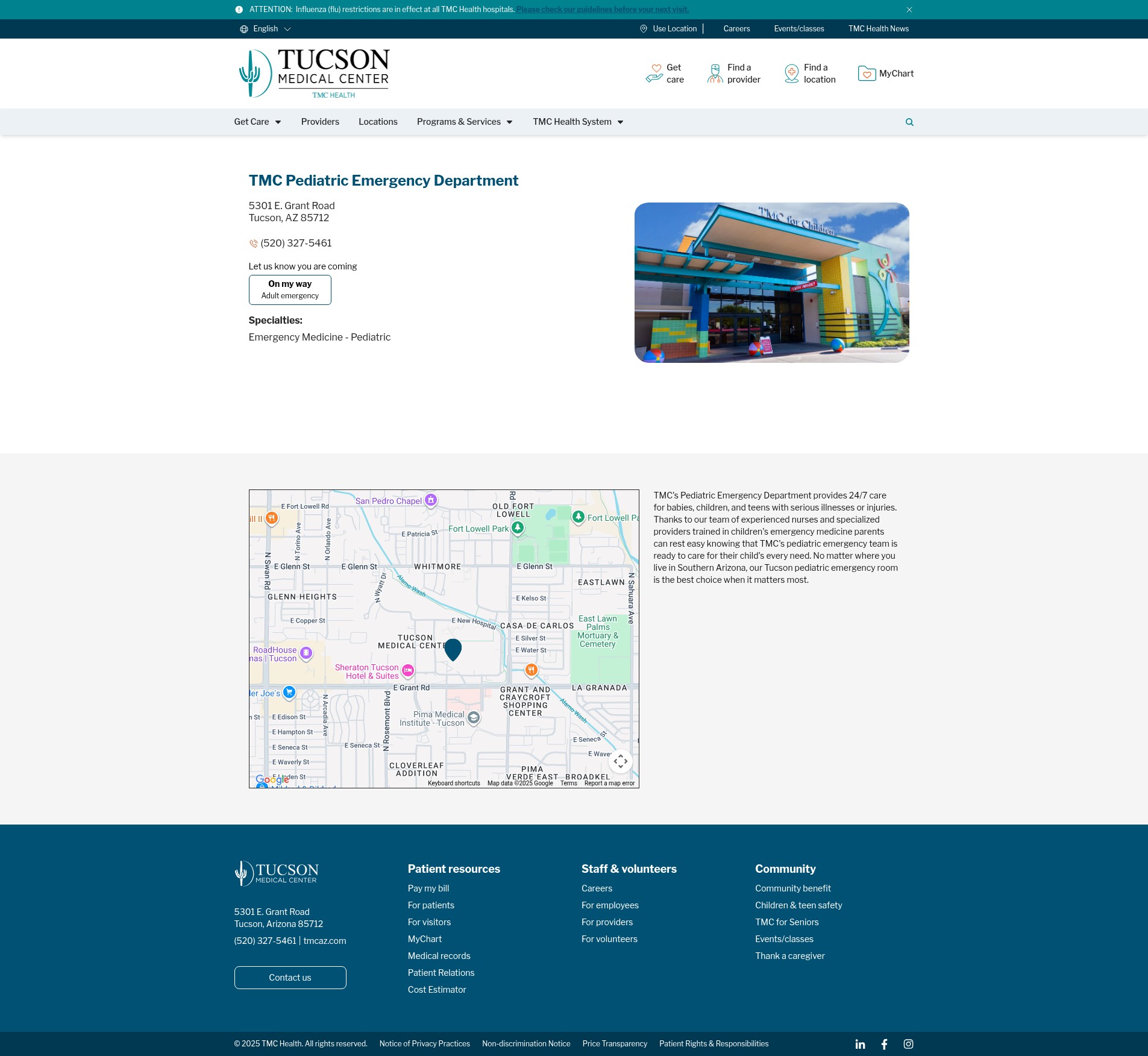Click On my way Adult emergency button
The image size is (1148, 1056).
pyautogui.click(x=290, y=290)
